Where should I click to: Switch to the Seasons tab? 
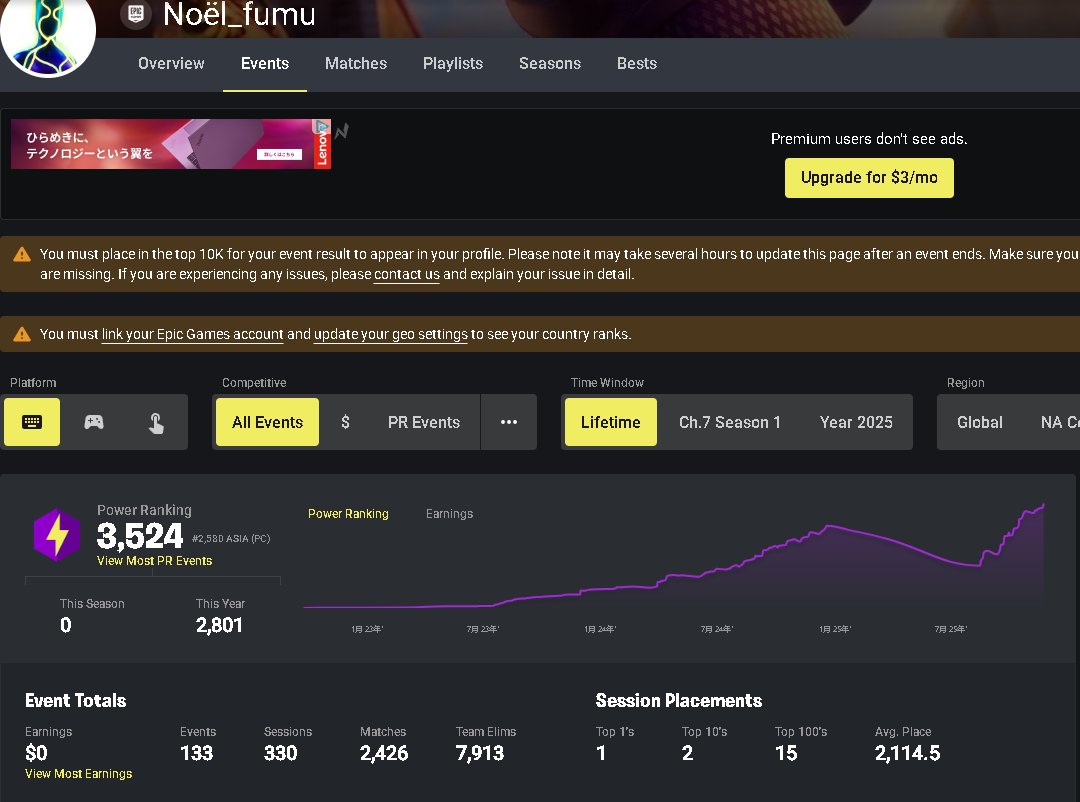550,63
